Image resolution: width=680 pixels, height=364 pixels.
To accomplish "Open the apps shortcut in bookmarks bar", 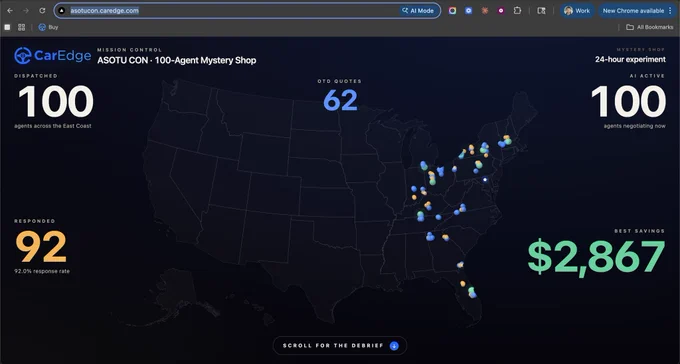I will [x=7, y=27].
